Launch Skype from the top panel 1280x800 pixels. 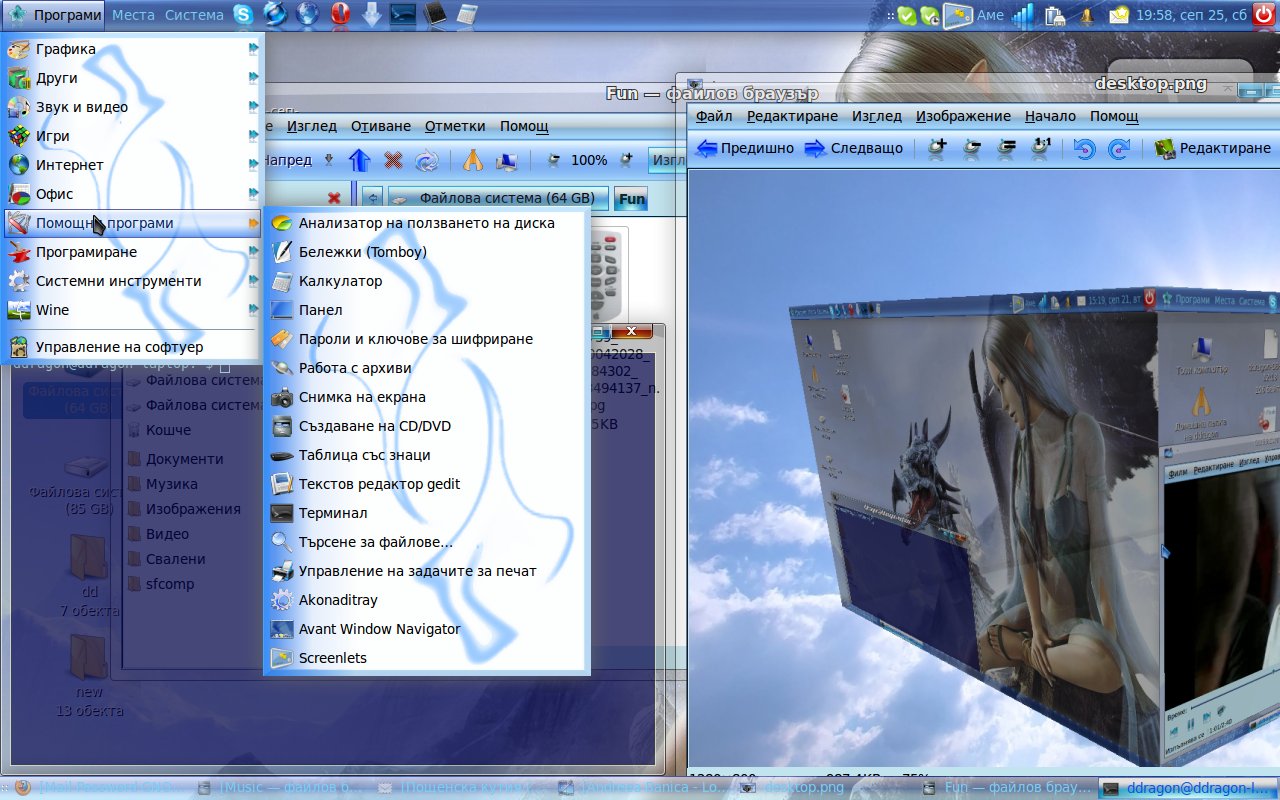tap(243, 15)
